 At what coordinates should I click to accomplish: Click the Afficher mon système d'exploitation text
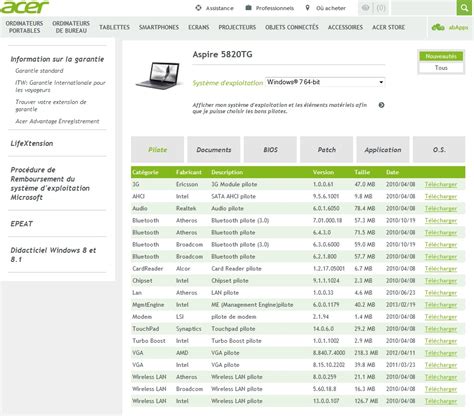tap(279, 108)
